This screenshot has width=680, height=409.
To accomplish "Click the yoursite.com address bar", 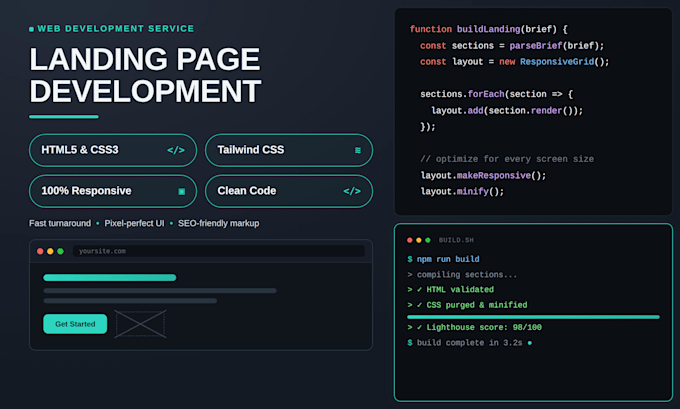I will [x=219, y=251].
